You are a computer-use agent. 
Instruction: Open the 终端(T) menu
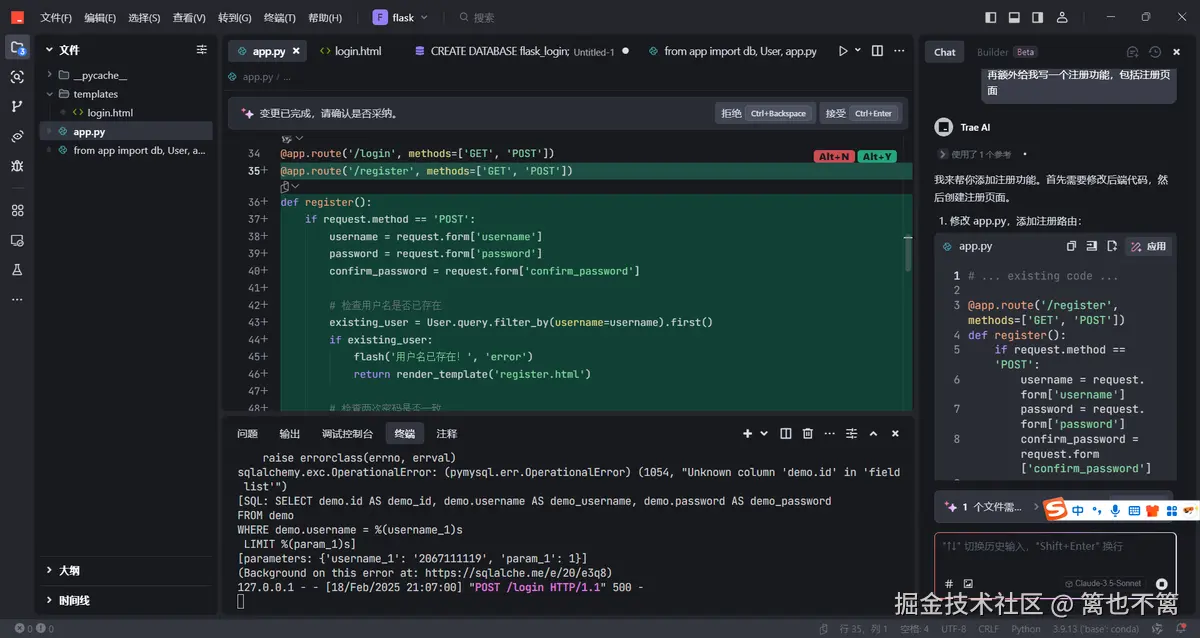280,17
